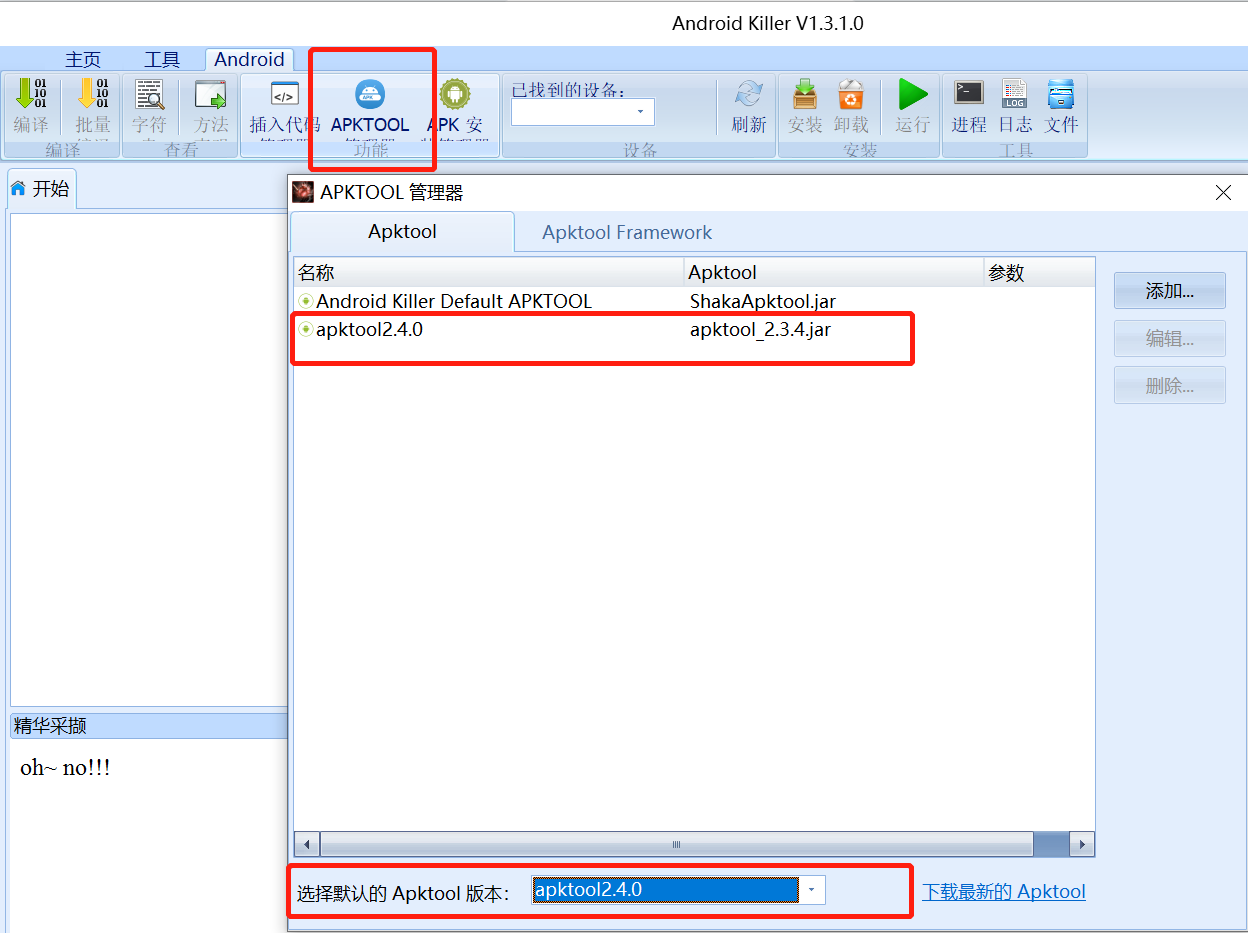Select the Android ribbon tab
The height and width of the screenshot is (933, 1248).
tap(249, 59)
